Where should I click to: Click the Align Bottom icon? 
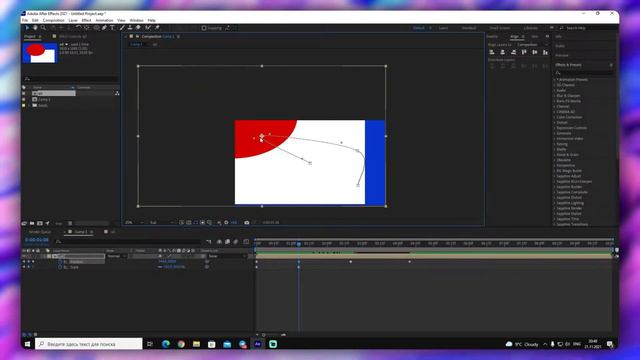(545, 52)
